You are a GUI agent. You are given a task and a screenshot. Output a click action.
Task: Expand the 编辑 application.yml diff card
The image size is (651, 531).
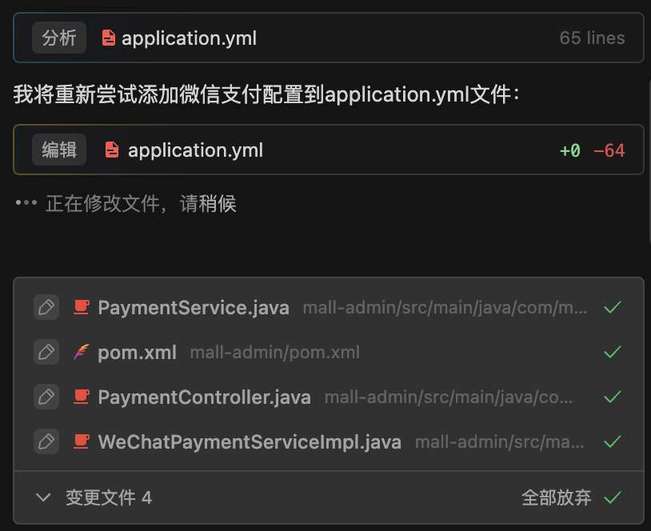tap(328, 149)
